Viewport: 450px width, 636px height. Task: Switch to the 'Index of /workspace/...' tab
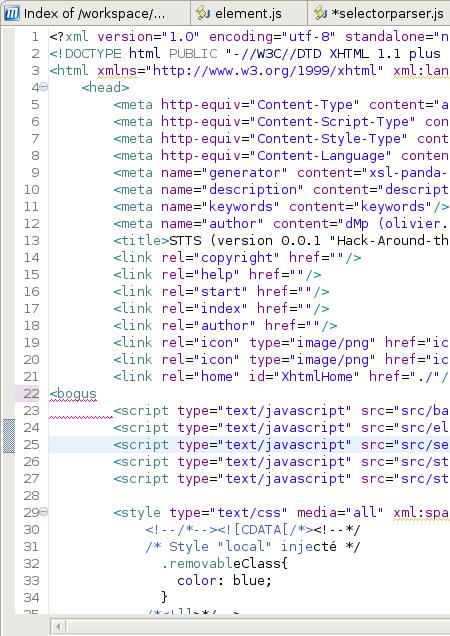[95, 13]
